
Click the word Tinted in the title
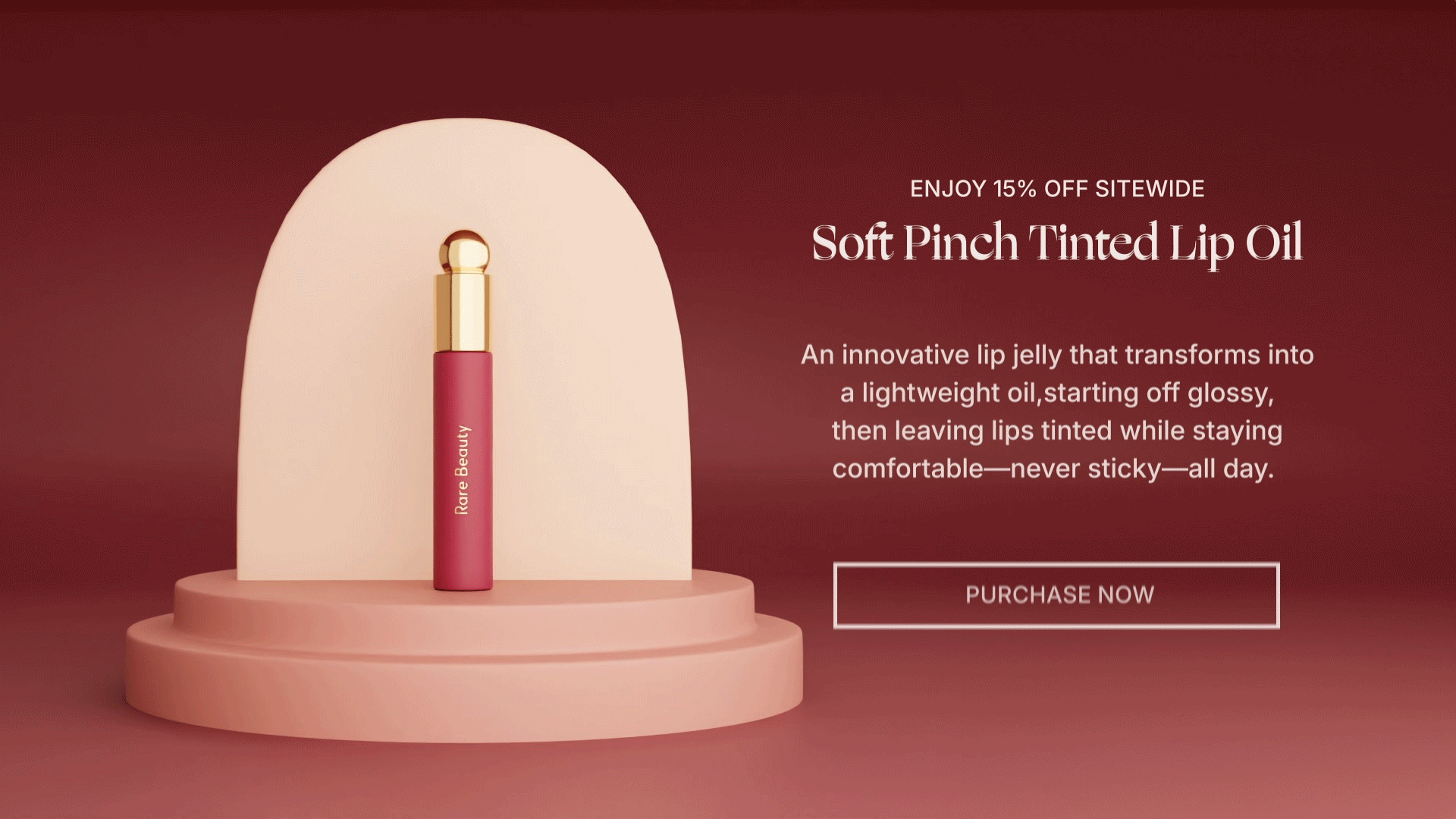[1094, 243]
